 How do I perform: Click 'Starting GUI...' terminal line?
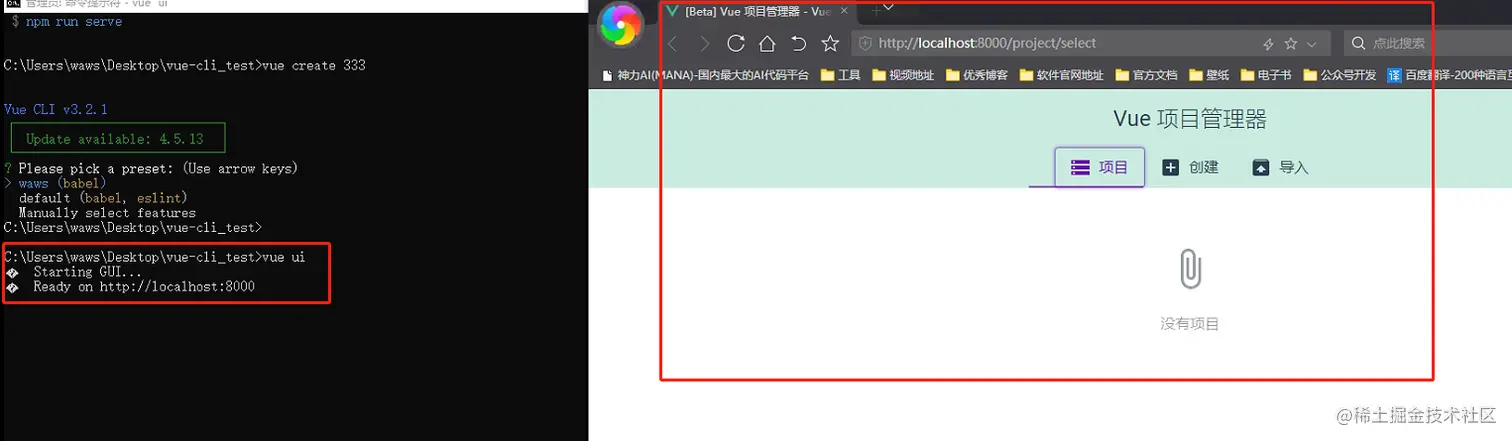[x=88, y=272]
